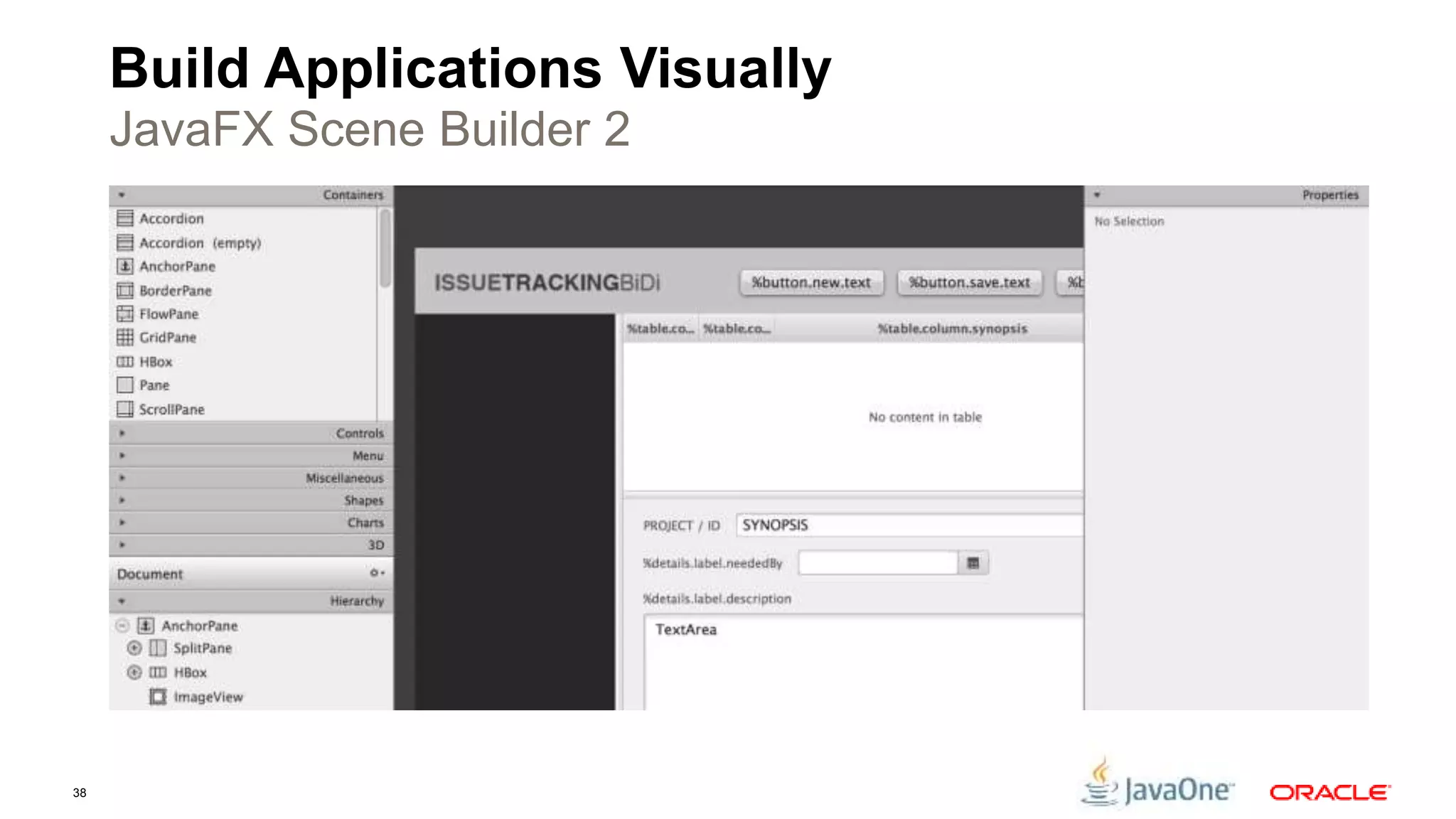Click into the SYNOPSIS text field

point(909,525)
